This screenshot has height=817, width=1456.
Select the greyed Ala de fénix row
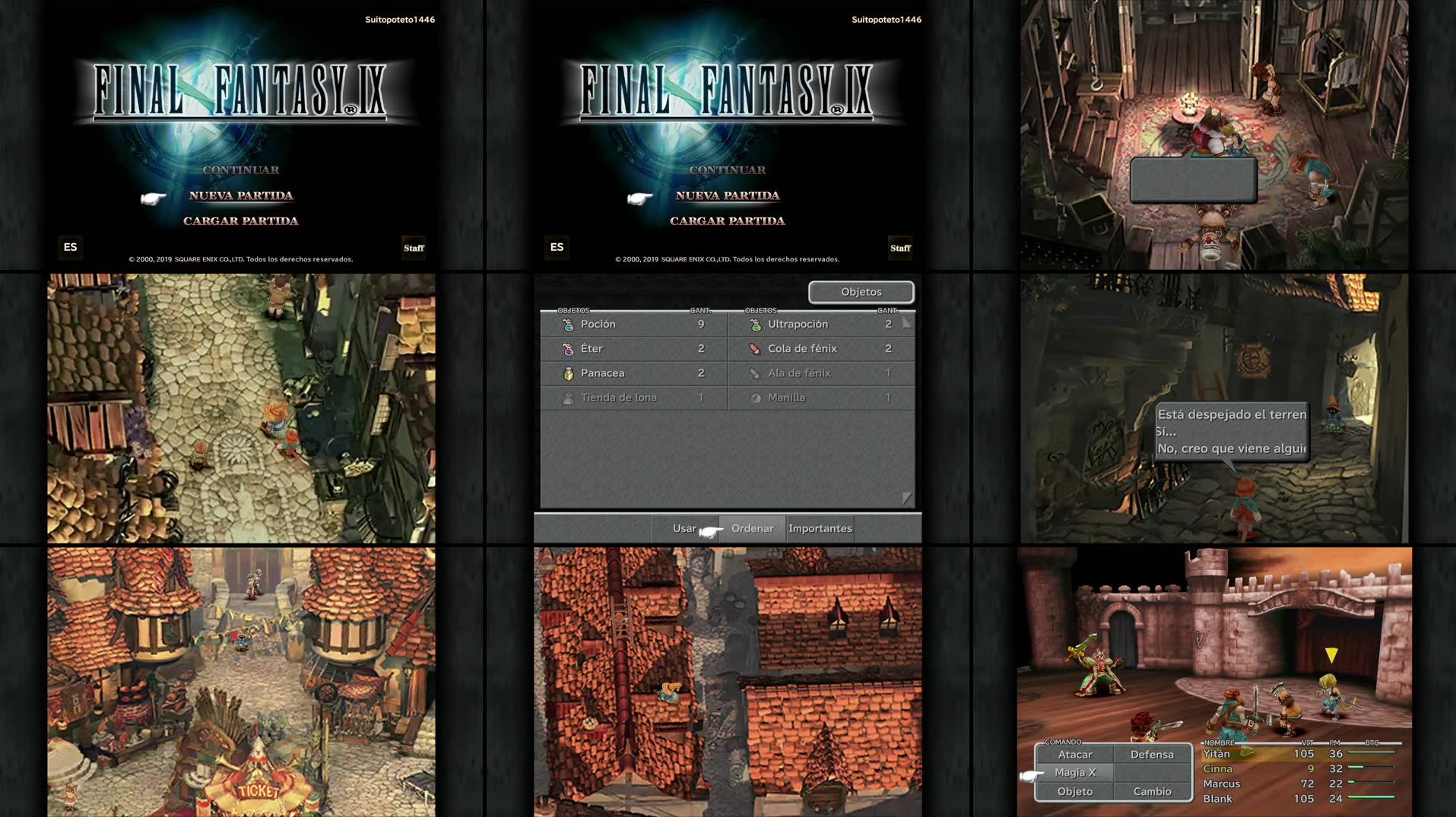coord(821,373)
